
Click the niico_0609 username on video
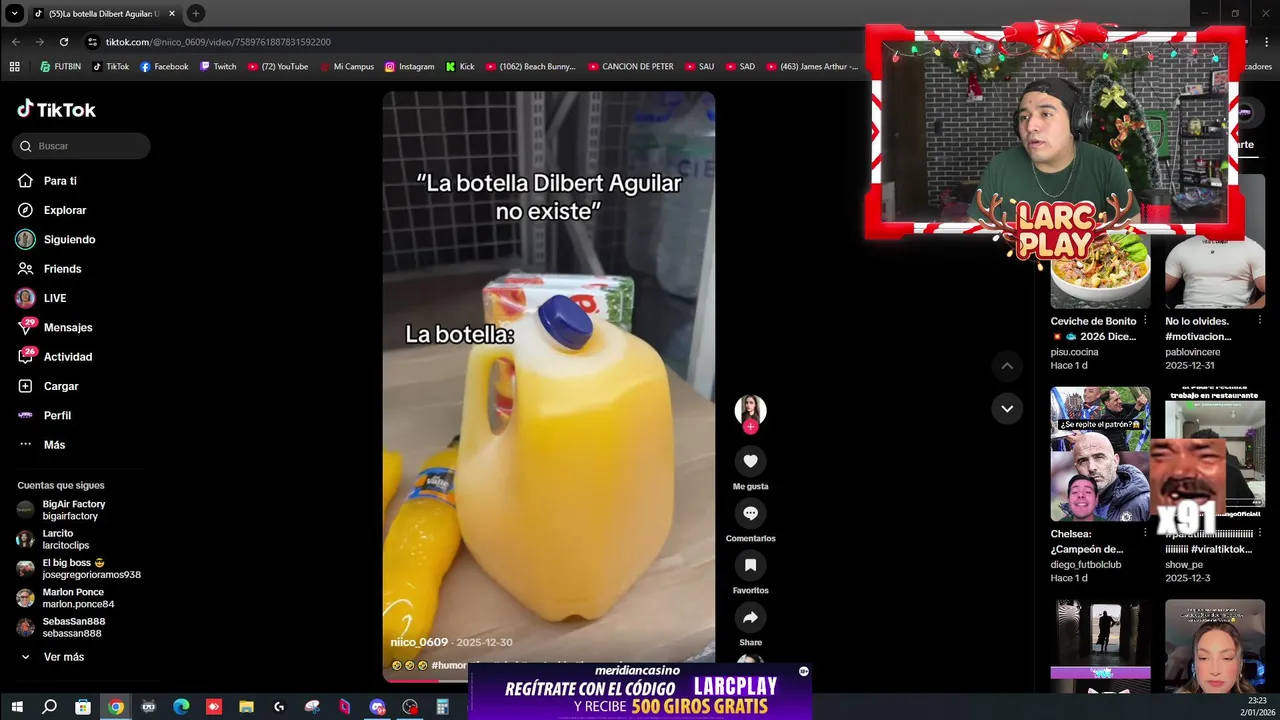tap(419, 642)
